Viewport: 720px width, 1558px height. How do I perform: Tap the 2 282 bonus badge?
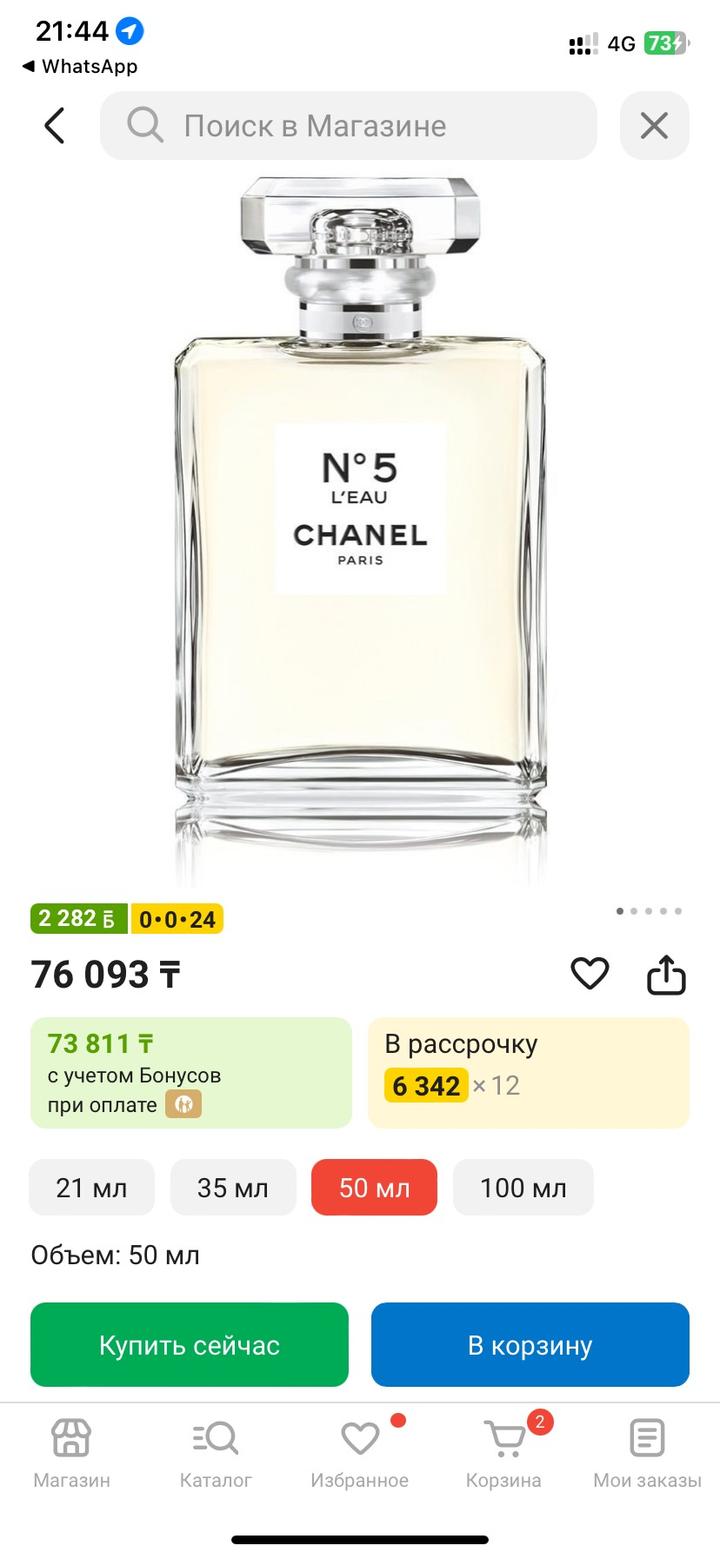[x=79, y=918]
